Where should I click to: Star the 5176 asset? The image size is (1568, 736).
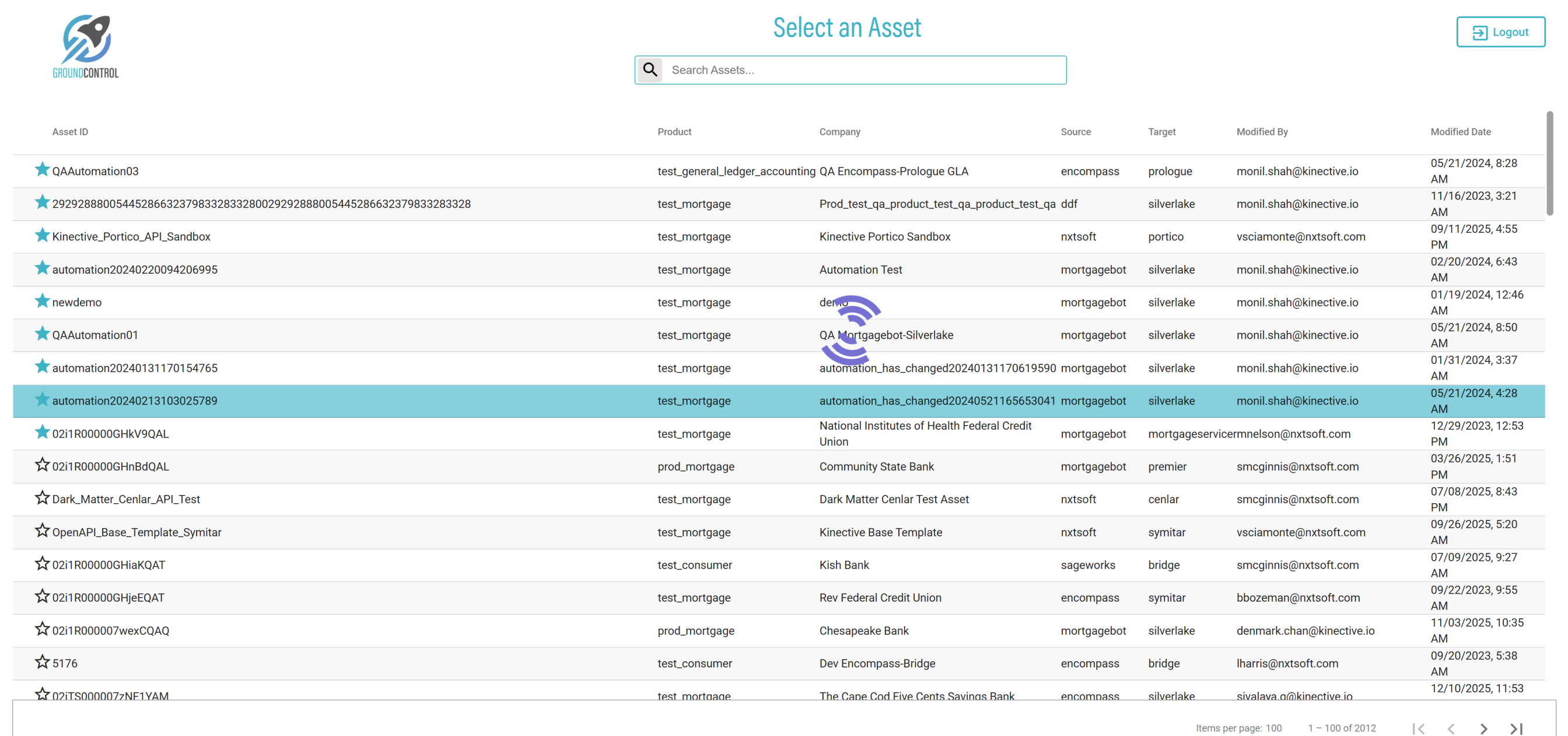click(42, 662)
